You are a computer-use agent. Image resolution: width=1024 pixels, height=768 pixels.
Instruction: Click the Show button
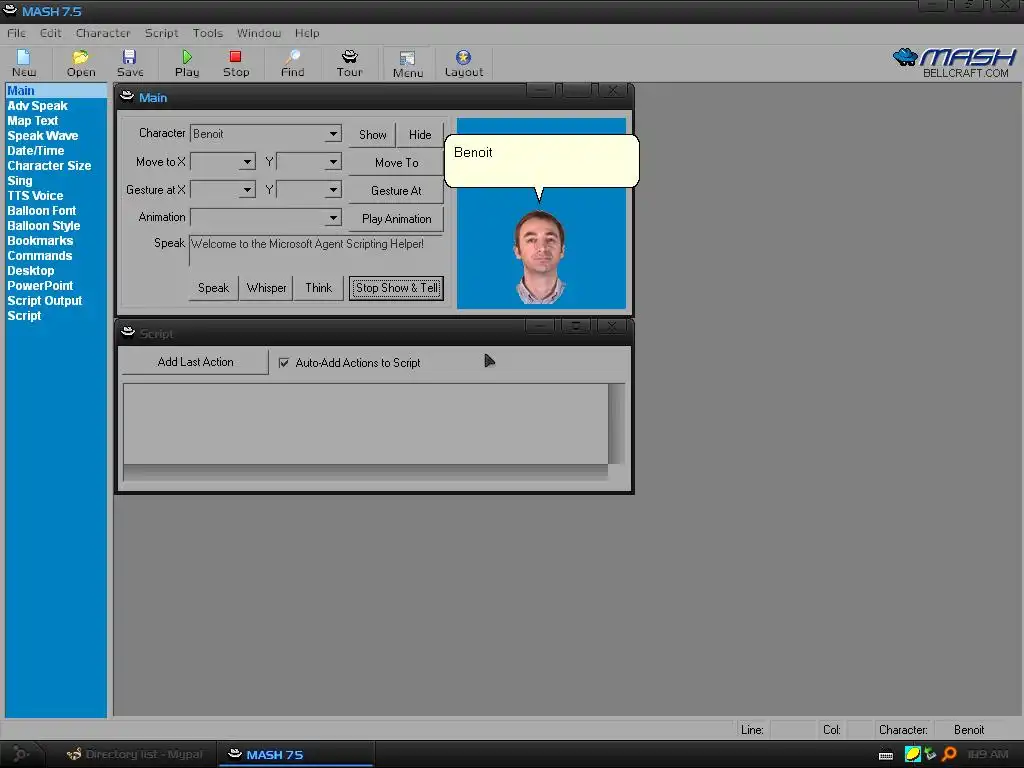click(x=372, y=135)
